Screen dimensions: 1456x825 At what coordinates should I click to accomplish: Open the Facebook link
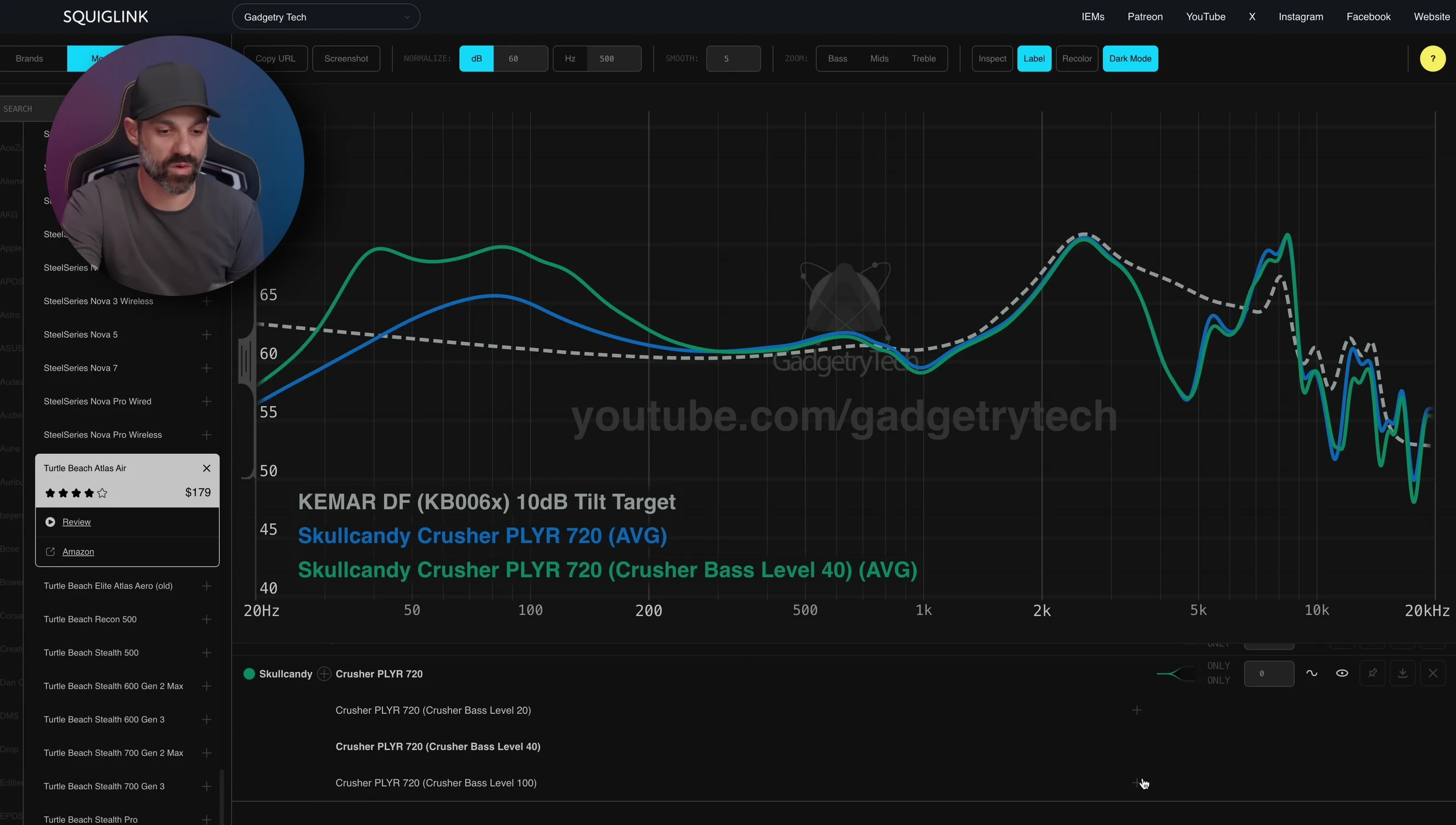coord(1368,16)
